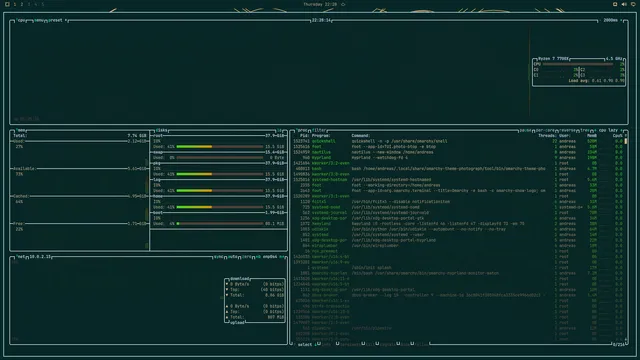
Task: Click the kill option in proc footer
Action: point(370,344)
